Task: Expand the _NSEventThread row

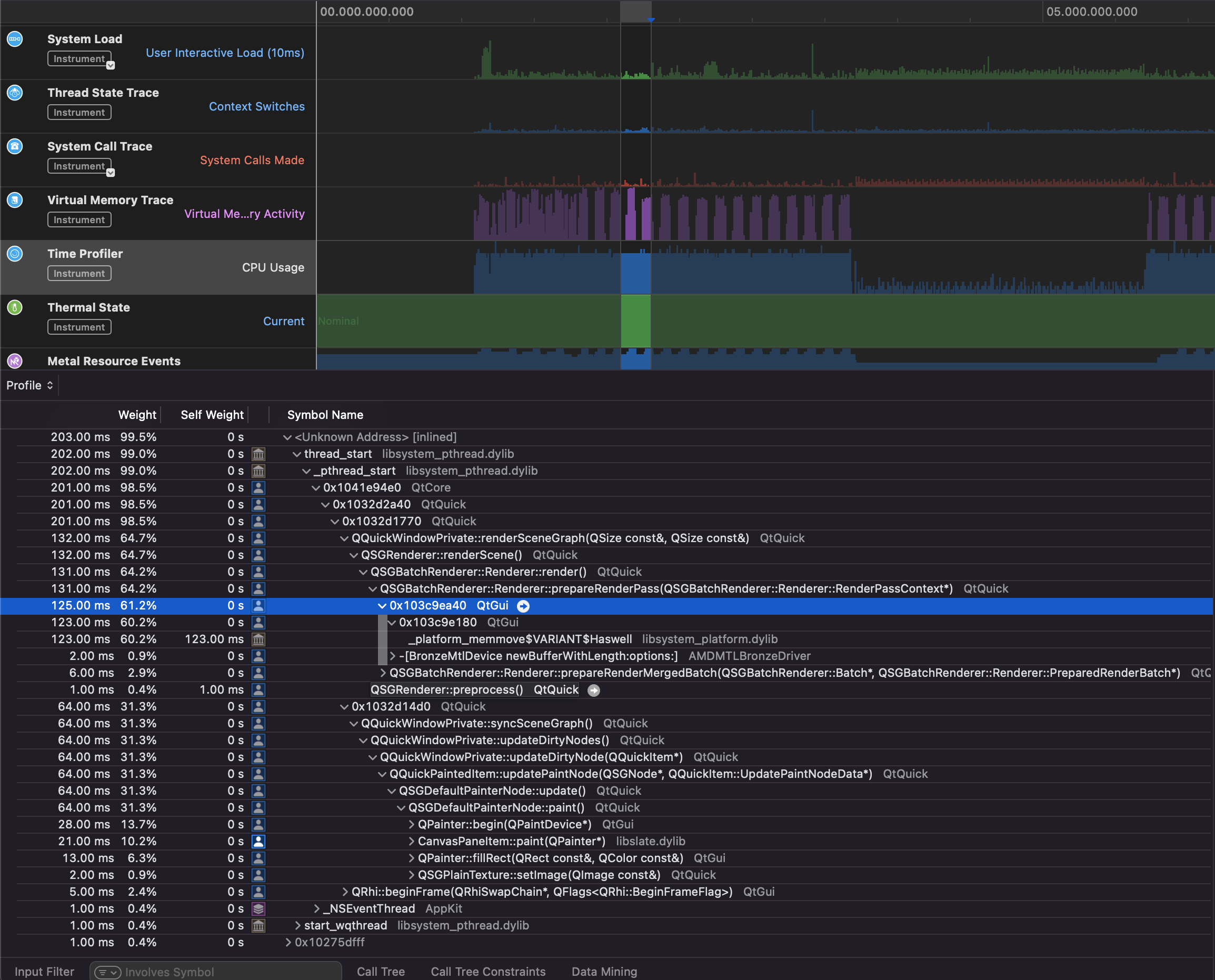Action: pyautogui.click(x=317, y=908)
